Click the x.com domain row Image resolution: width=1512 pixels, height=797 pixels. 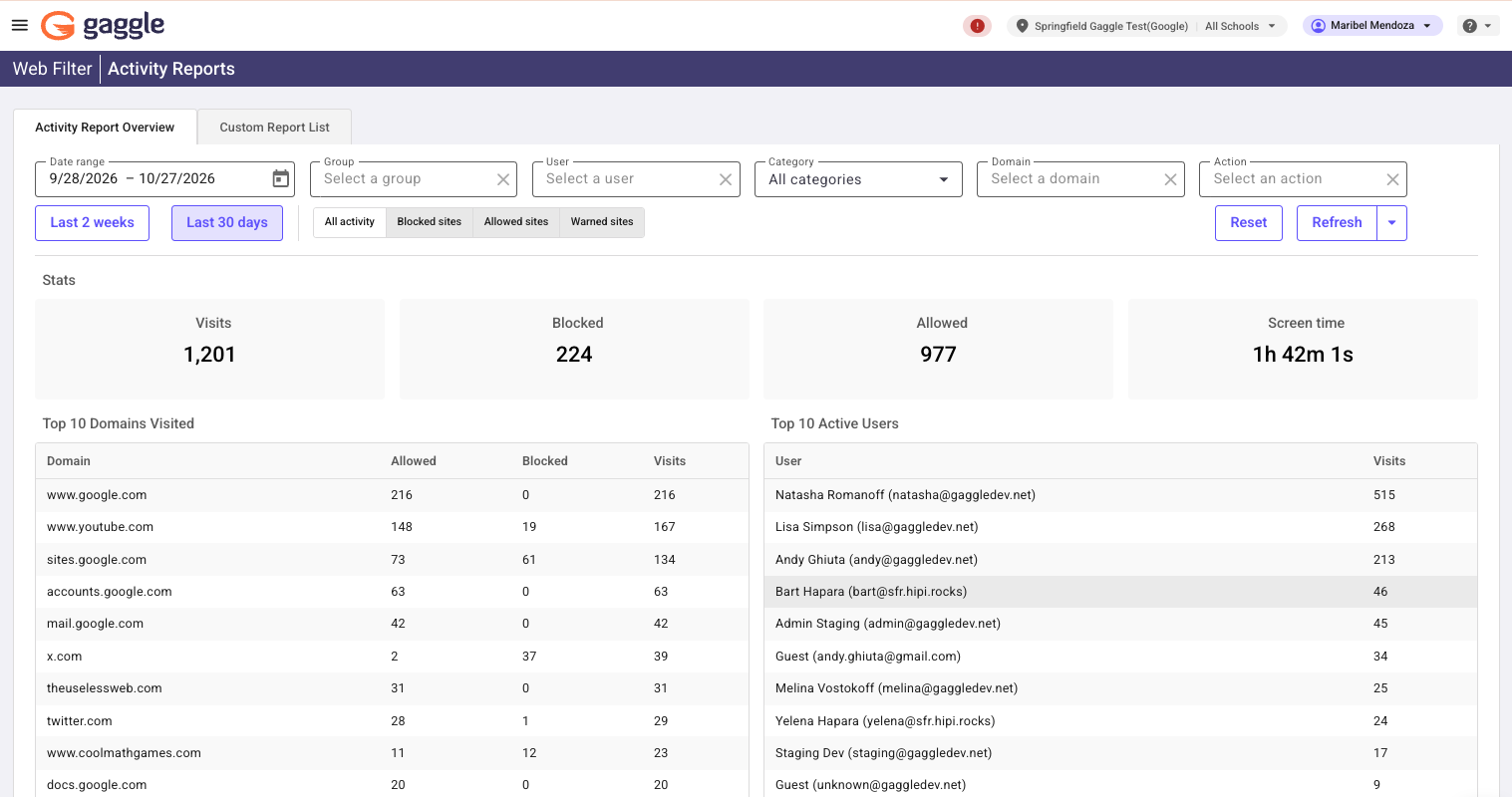pos(392,657)
